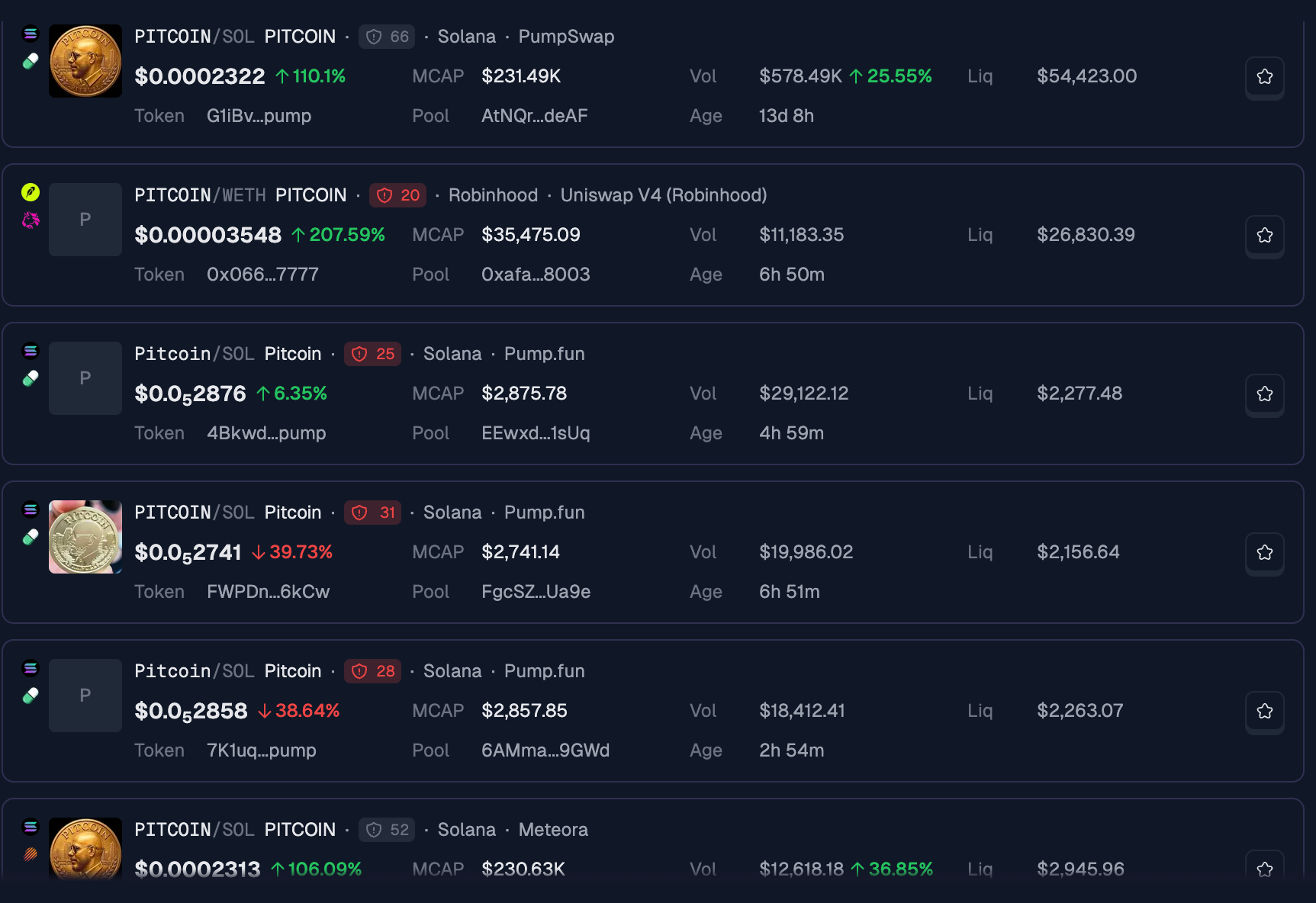Screen dimensions: 1316x903
Task: Click the P avatar of the 4Bkwd...pump token
Action: tap(85, 378)
